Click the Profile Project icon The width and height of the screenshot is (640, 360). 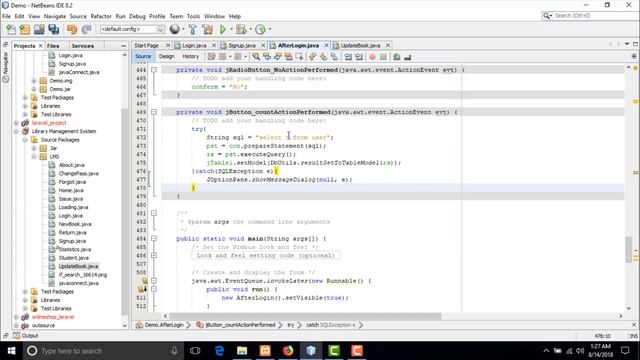click(260, 29)
